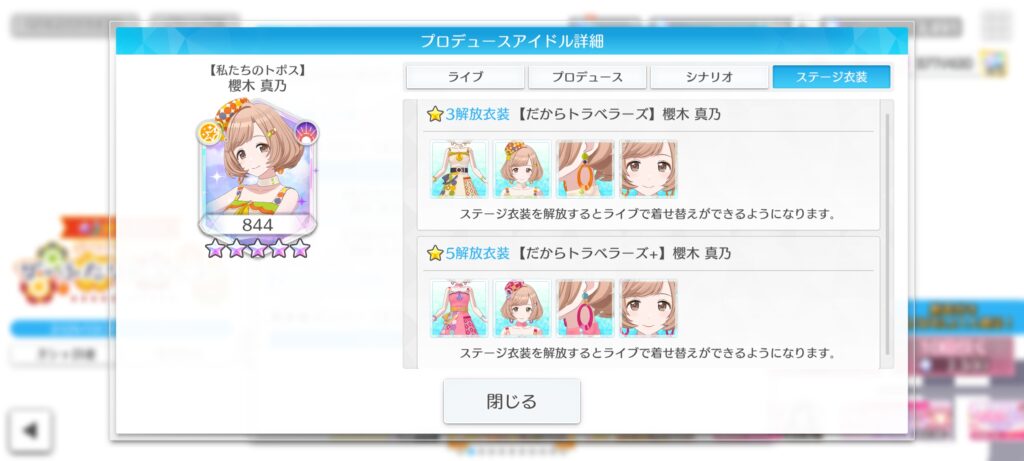
Task: Click the star icon beside 3解放衣装
Action: [435, 114]
